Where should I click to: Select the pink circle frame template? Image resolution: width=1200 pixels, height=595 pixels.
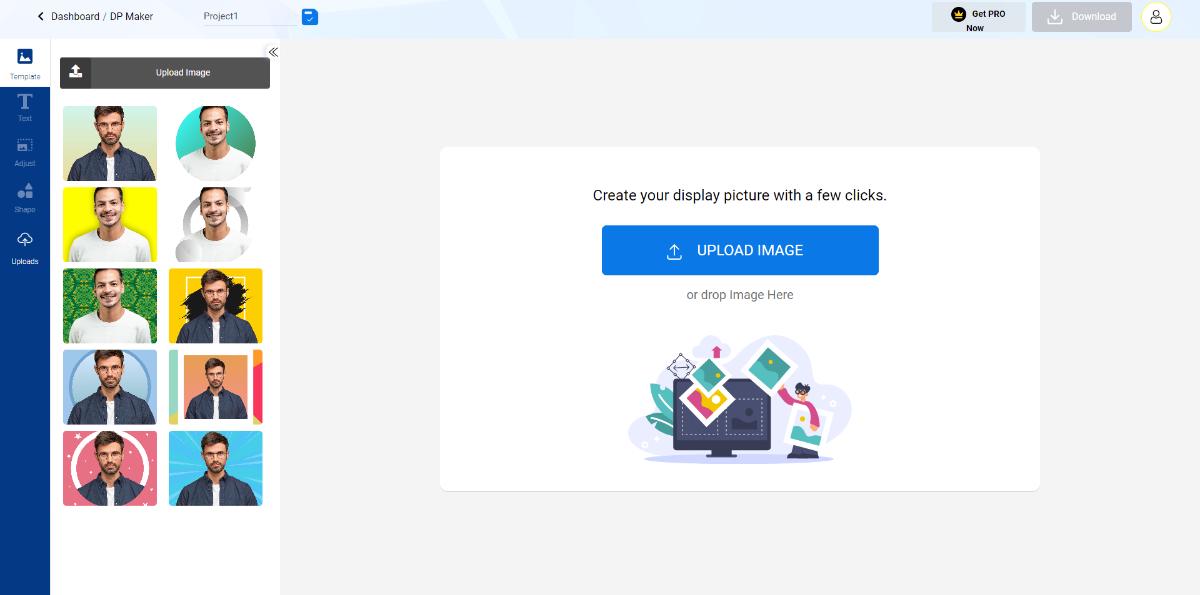coord(110,468)
